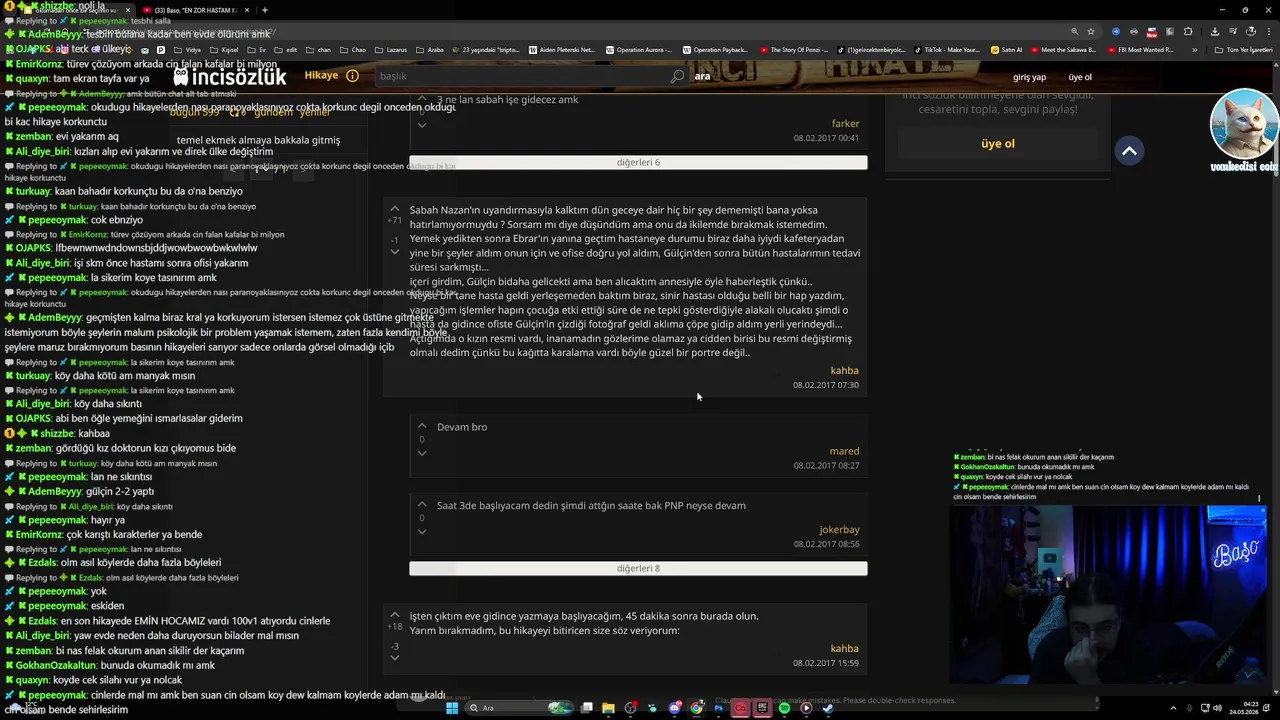This screenshot has height=720, width=1280.
Task: Click timestamp '08.02.2017 15:59'
Action: tap(826, 663)
